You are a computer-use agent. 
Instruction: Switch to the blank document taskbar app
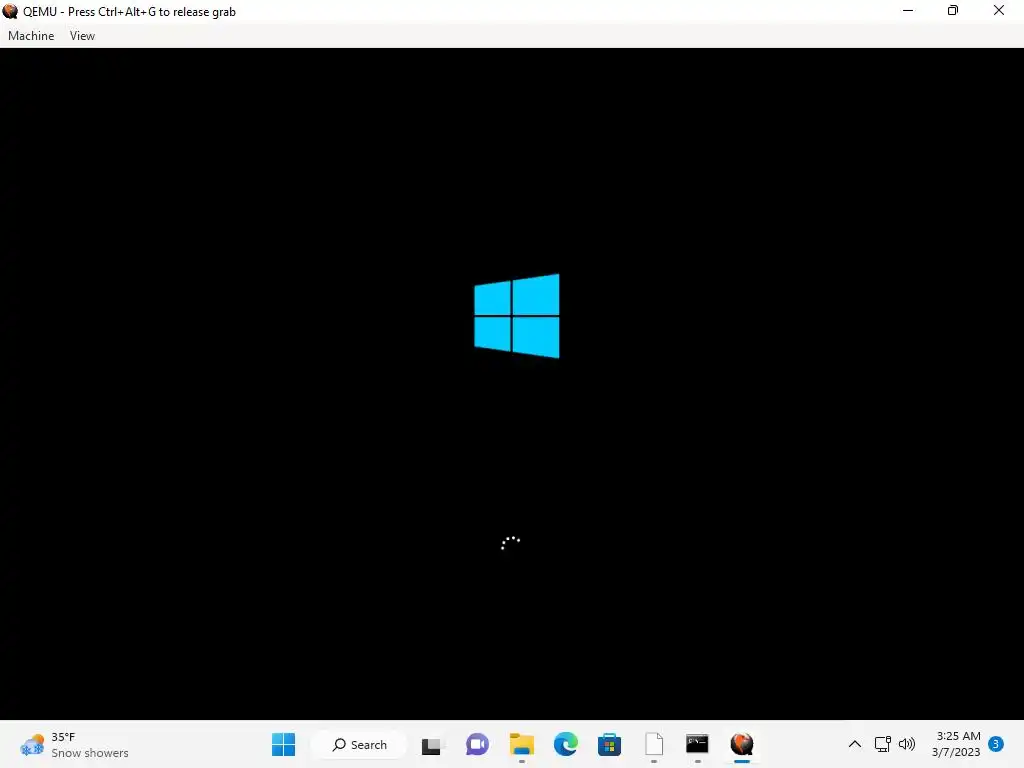click(654, 744)
